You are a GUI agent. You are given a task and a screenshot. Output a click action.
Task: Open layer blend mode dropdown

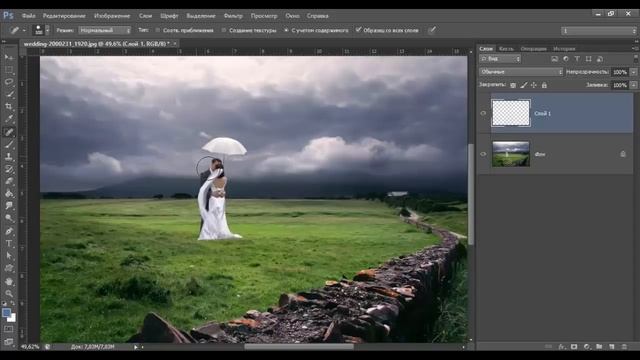coord(521,72)
